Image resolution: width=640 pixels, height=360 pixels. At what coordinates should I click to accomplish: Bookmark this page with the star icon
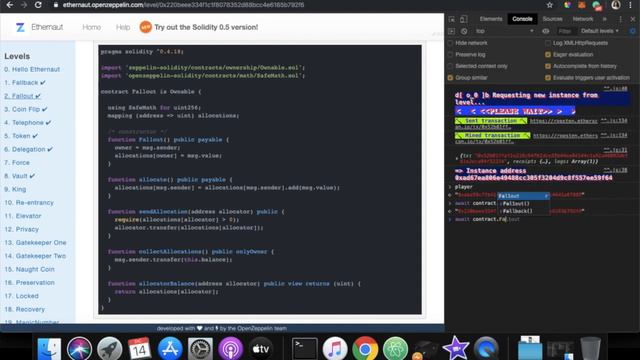click(549, 5)
